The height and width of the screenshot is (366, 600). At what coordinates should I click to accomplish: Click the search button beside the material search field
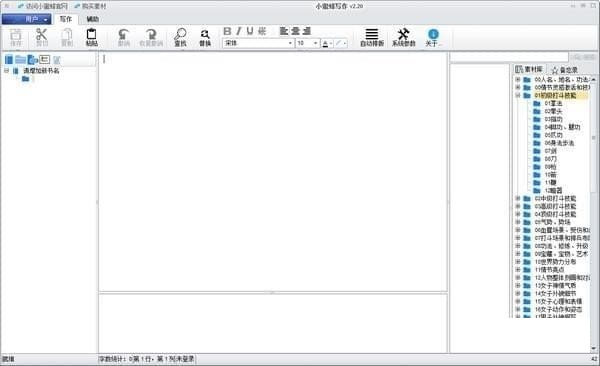(x=584, y=57)
